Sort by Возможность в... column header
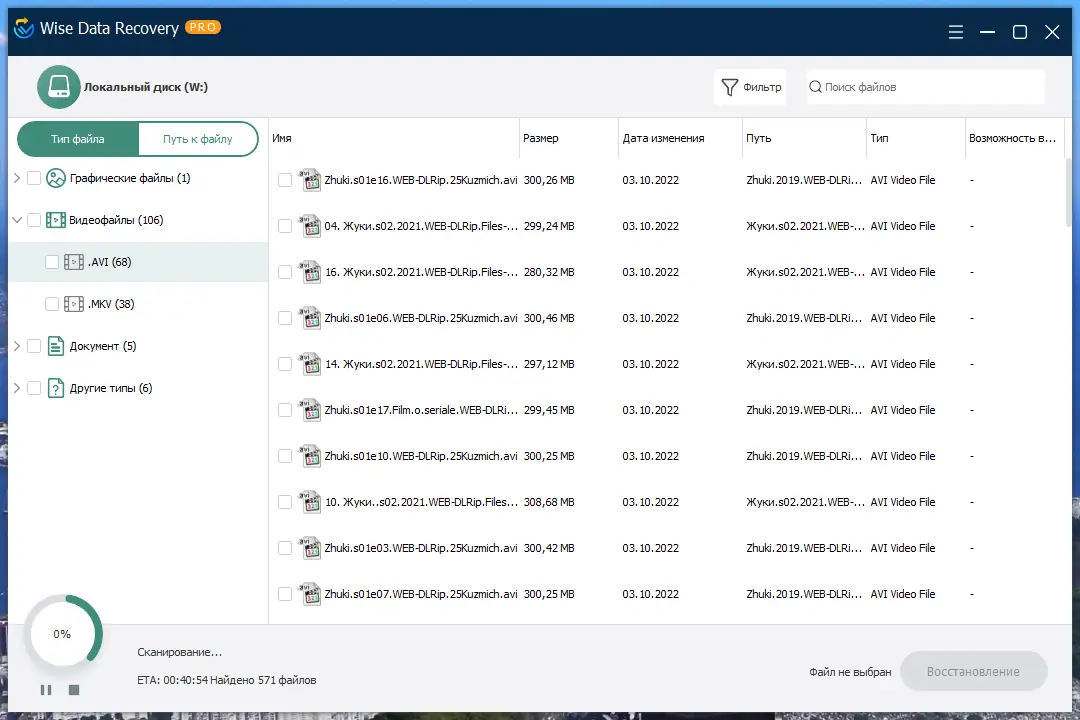Screen dimensions: 1080x720 click(1015, 138)
